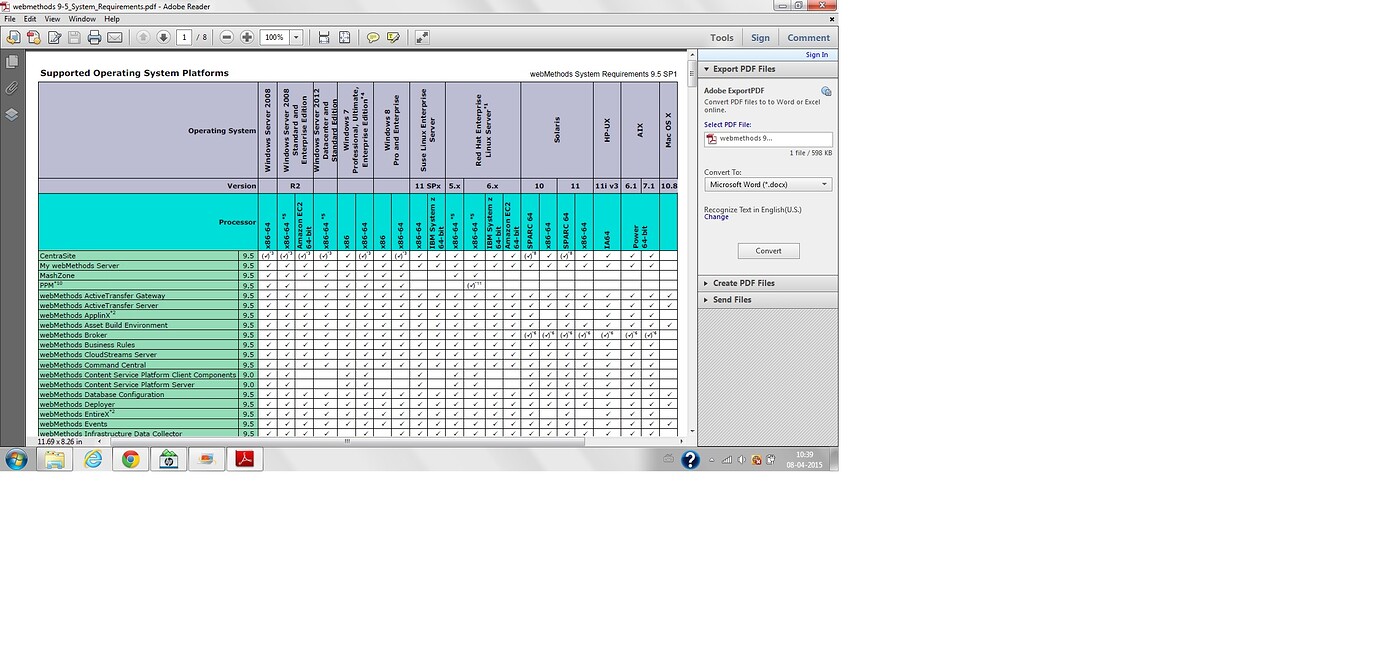Go to previous page arrow

[x=143, y=37]
